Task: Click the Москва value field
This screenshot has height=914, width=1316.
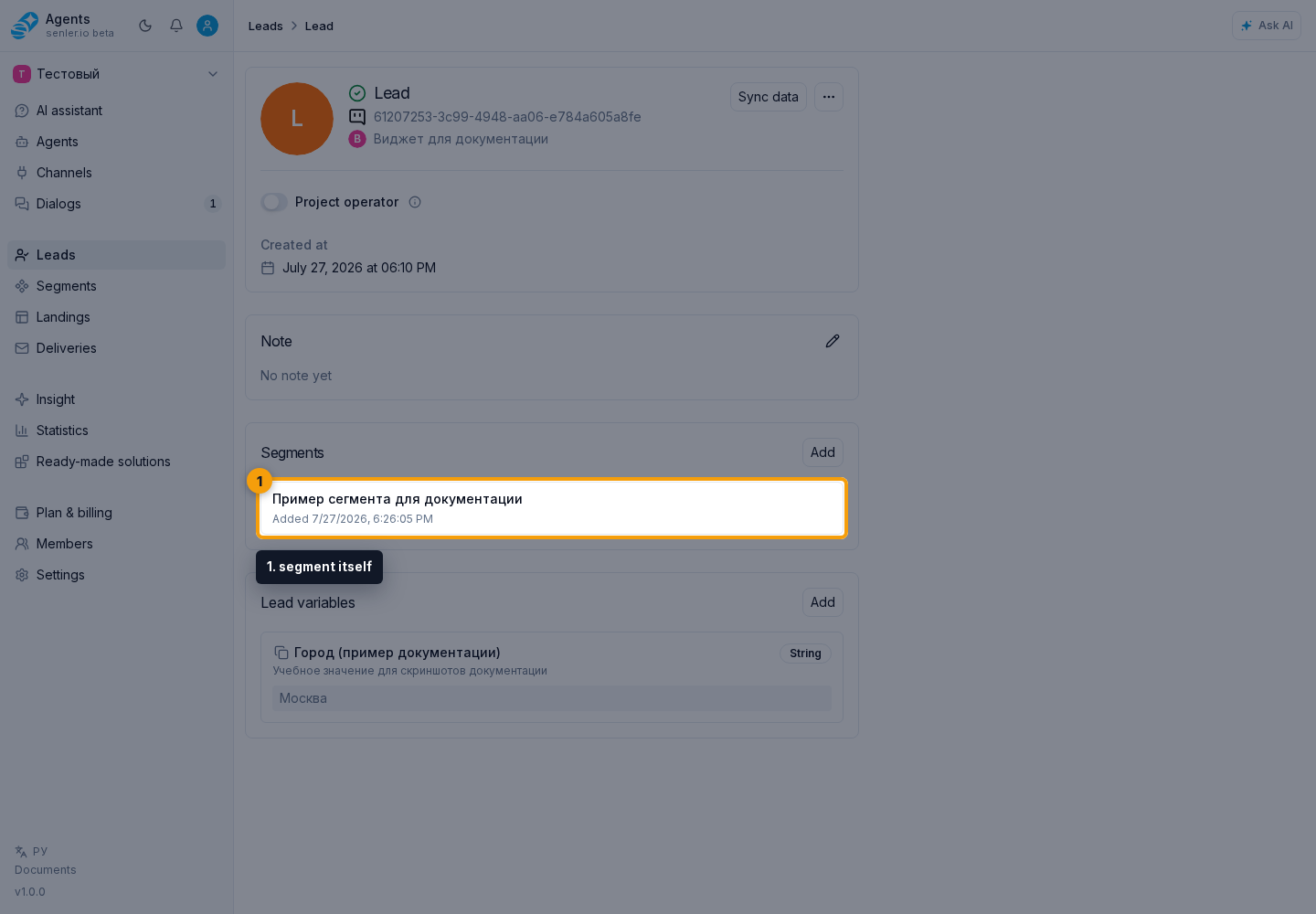Action: (552, 698)
